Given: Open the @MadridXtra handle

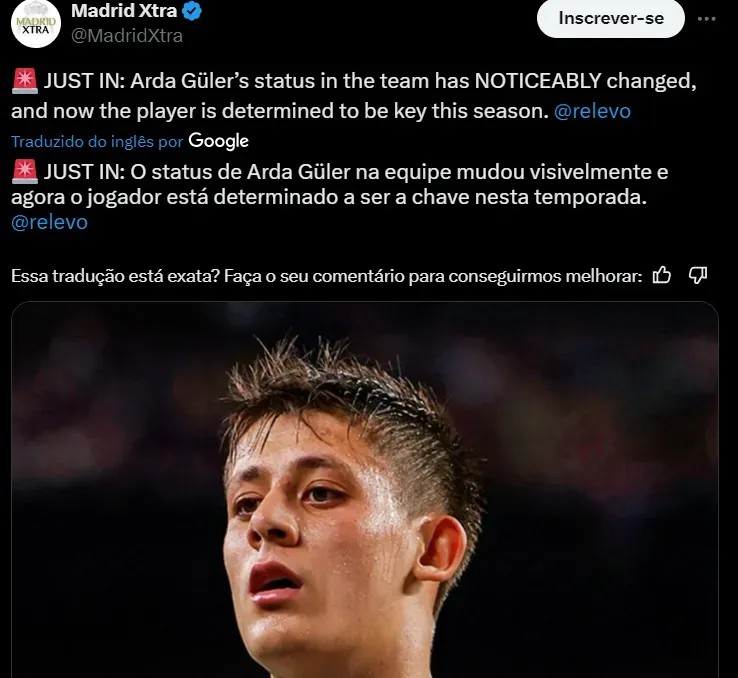Looking at the screenshot, I should click(127, 36).
